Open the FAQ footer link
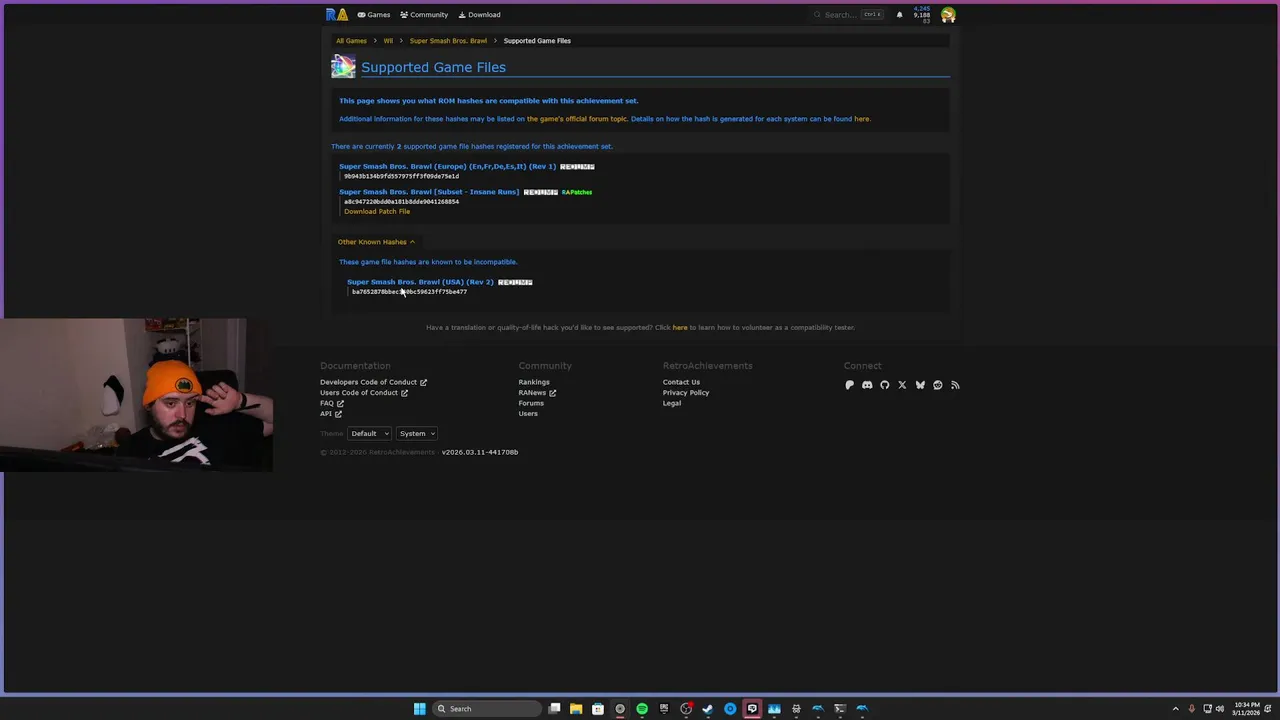 [x=331, y=403]
